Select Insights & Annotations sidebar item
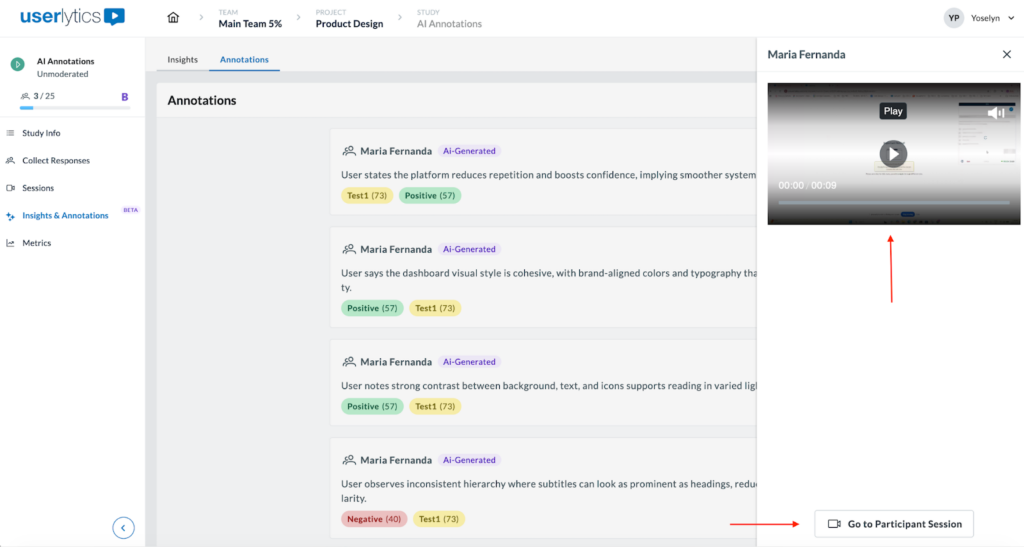This screenshot has width=1024, height=547. [65, 215]
